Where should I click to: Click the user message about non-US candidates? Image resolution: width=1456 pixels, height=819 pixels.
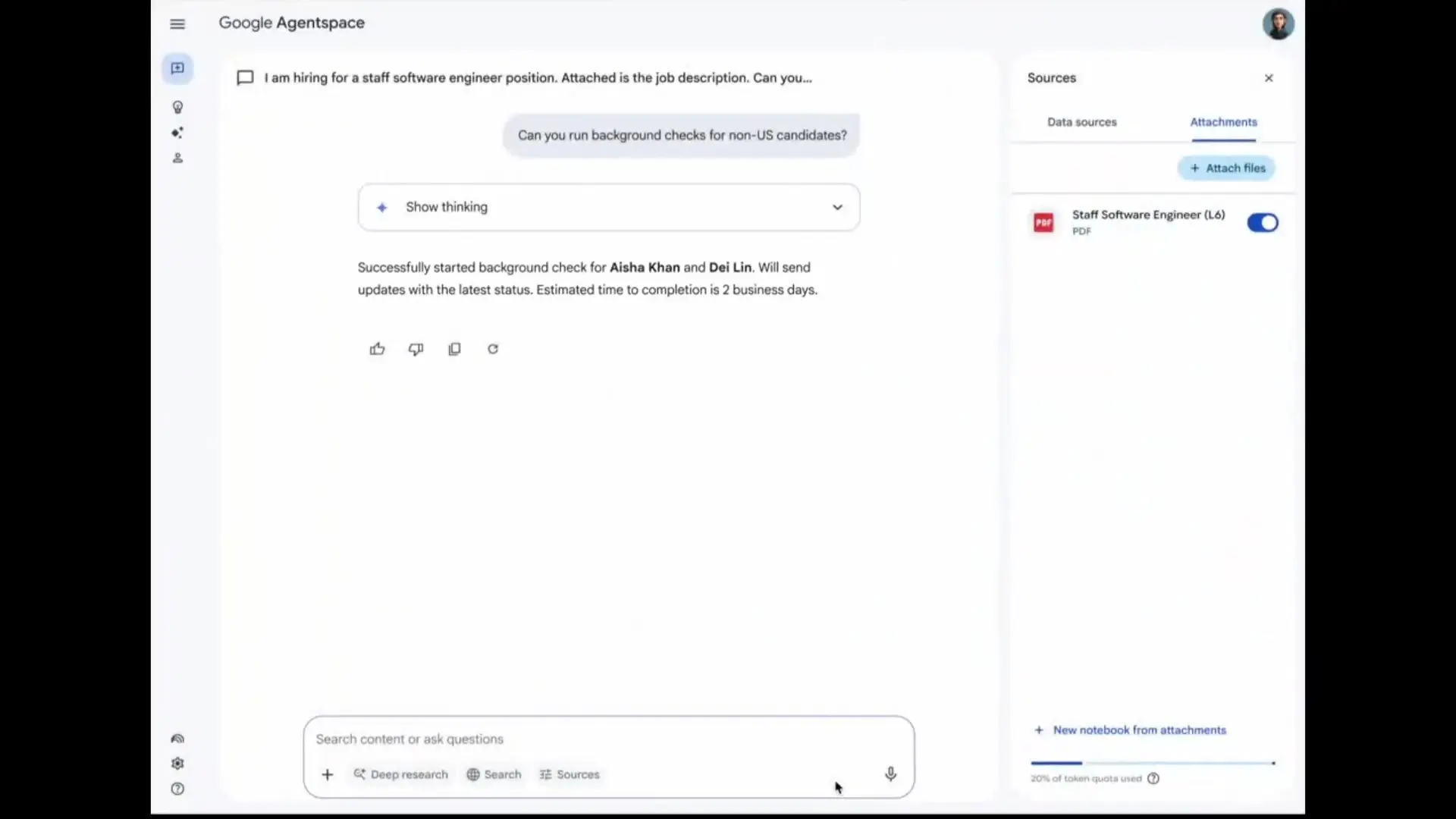682,136
